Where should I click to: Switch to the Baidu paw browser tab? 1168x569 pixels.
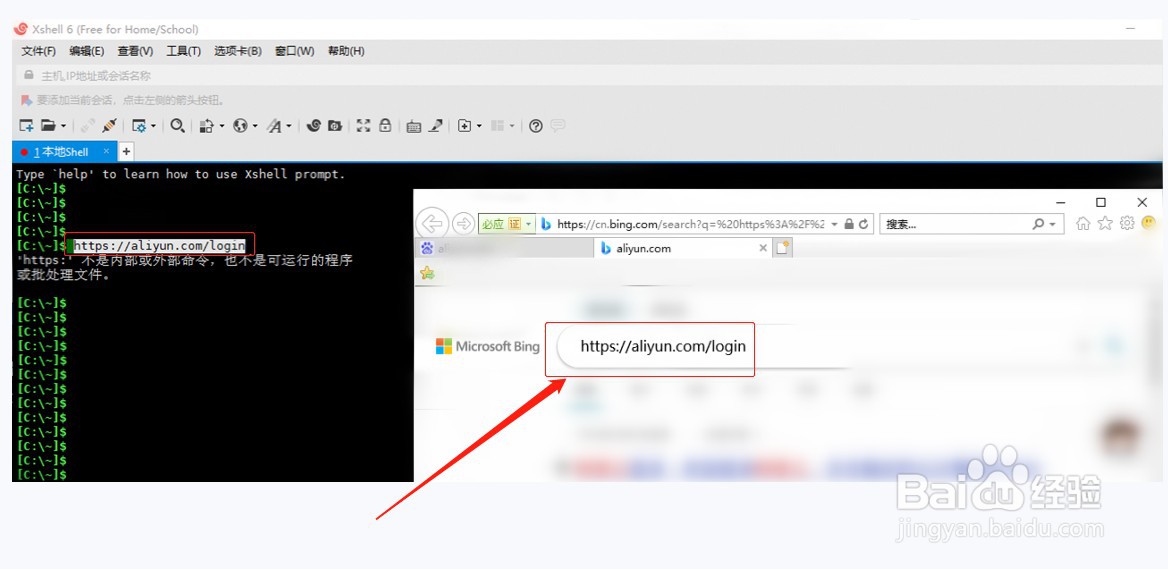tap(504, 249)
